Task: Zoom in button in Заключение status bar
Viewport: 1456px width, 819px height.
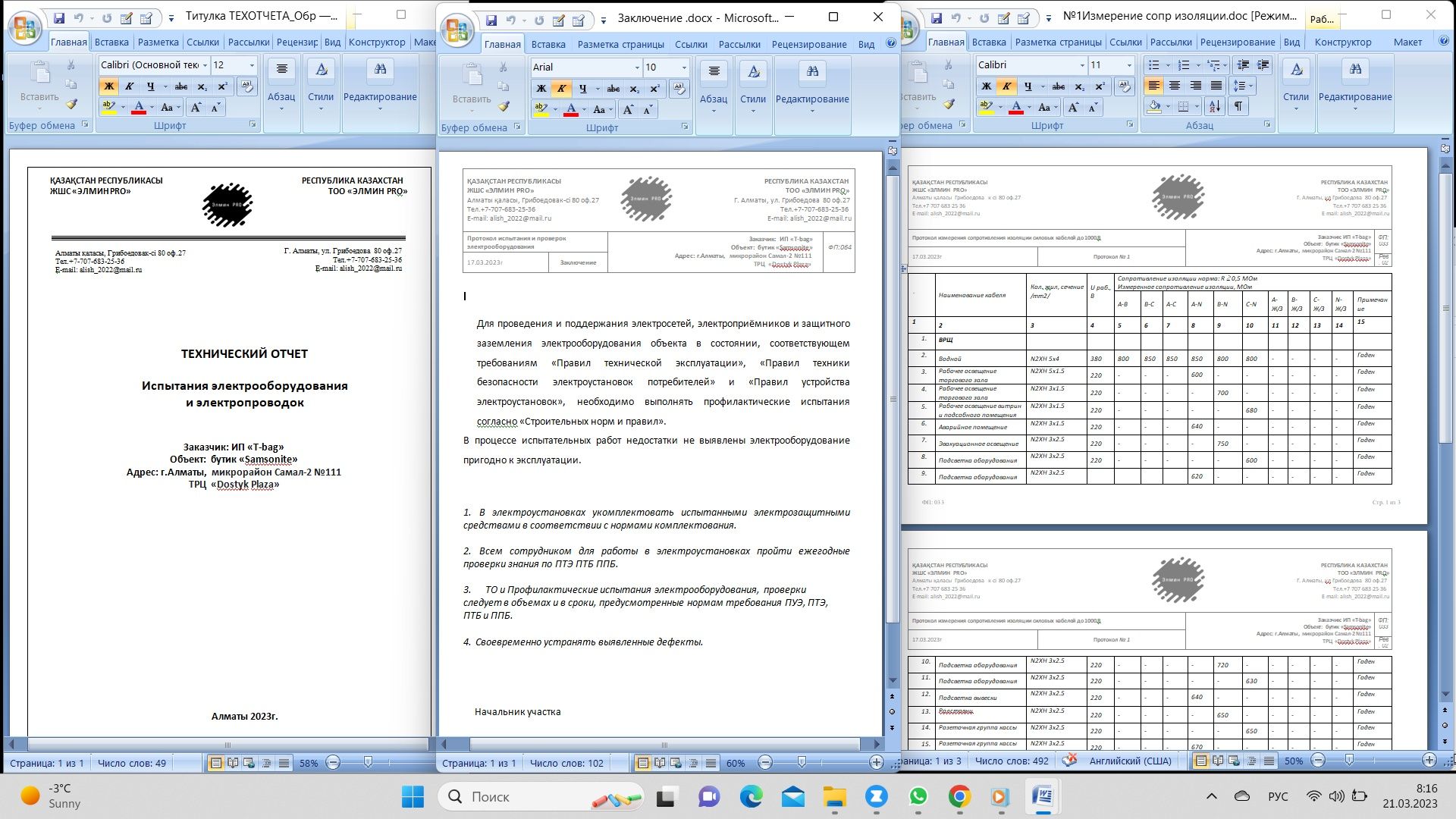Action: coord(877,762)
